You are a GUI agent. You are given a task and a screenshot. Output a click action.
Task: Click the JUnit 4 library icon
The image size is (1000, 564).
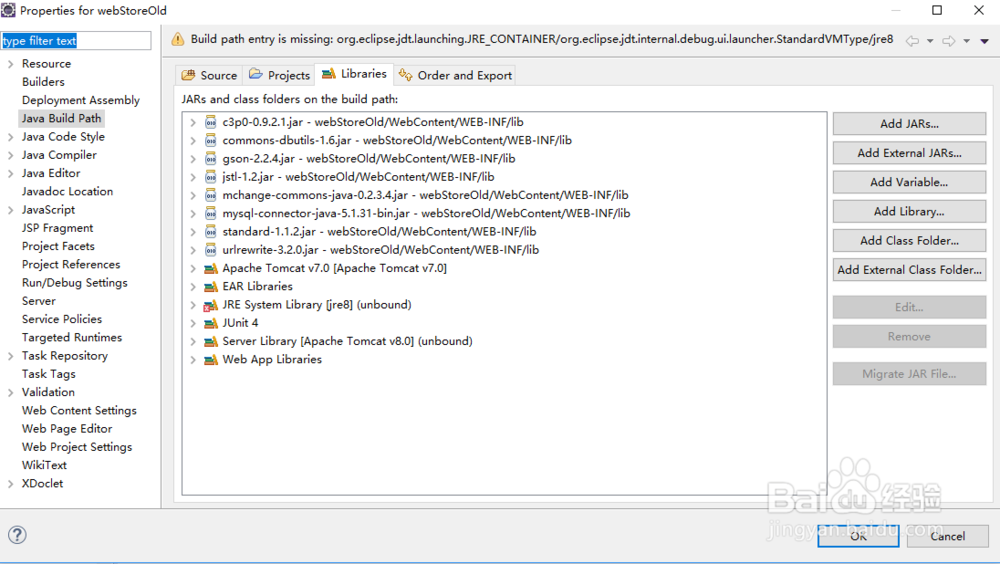click(x=210, y=323)
